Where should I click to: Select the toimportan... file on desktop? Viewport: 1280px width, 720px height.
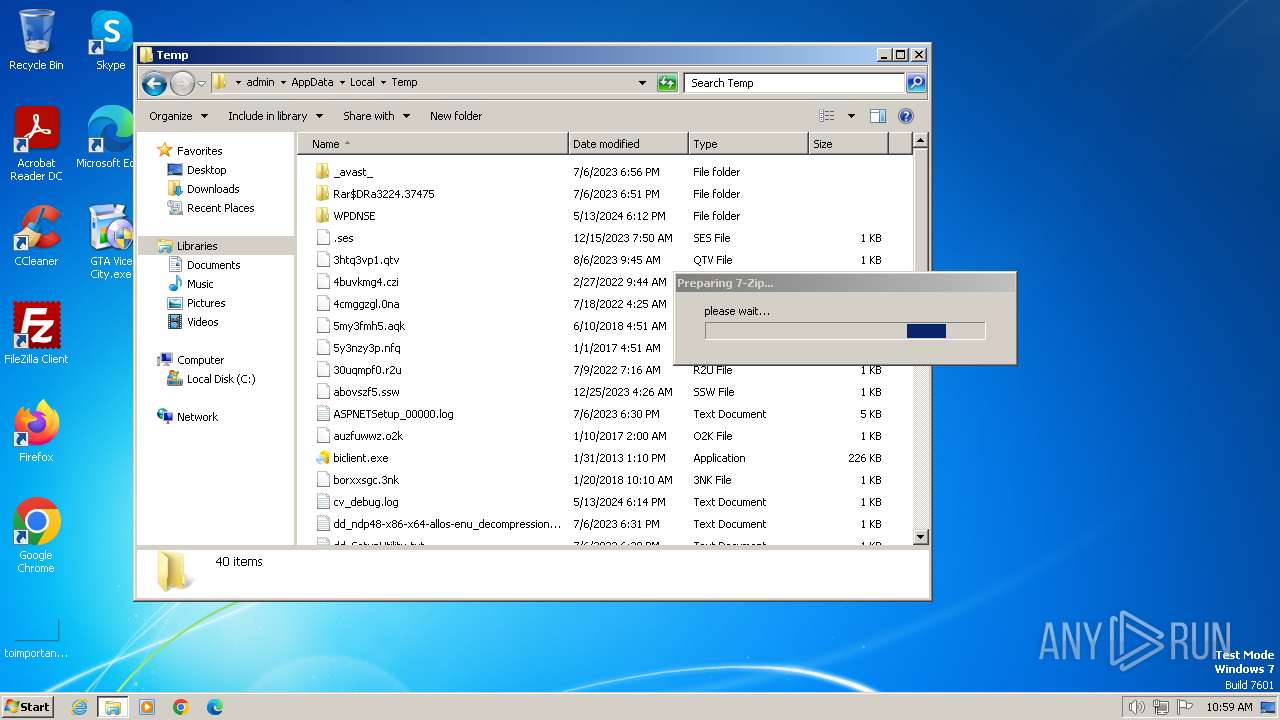pos(36,639)
